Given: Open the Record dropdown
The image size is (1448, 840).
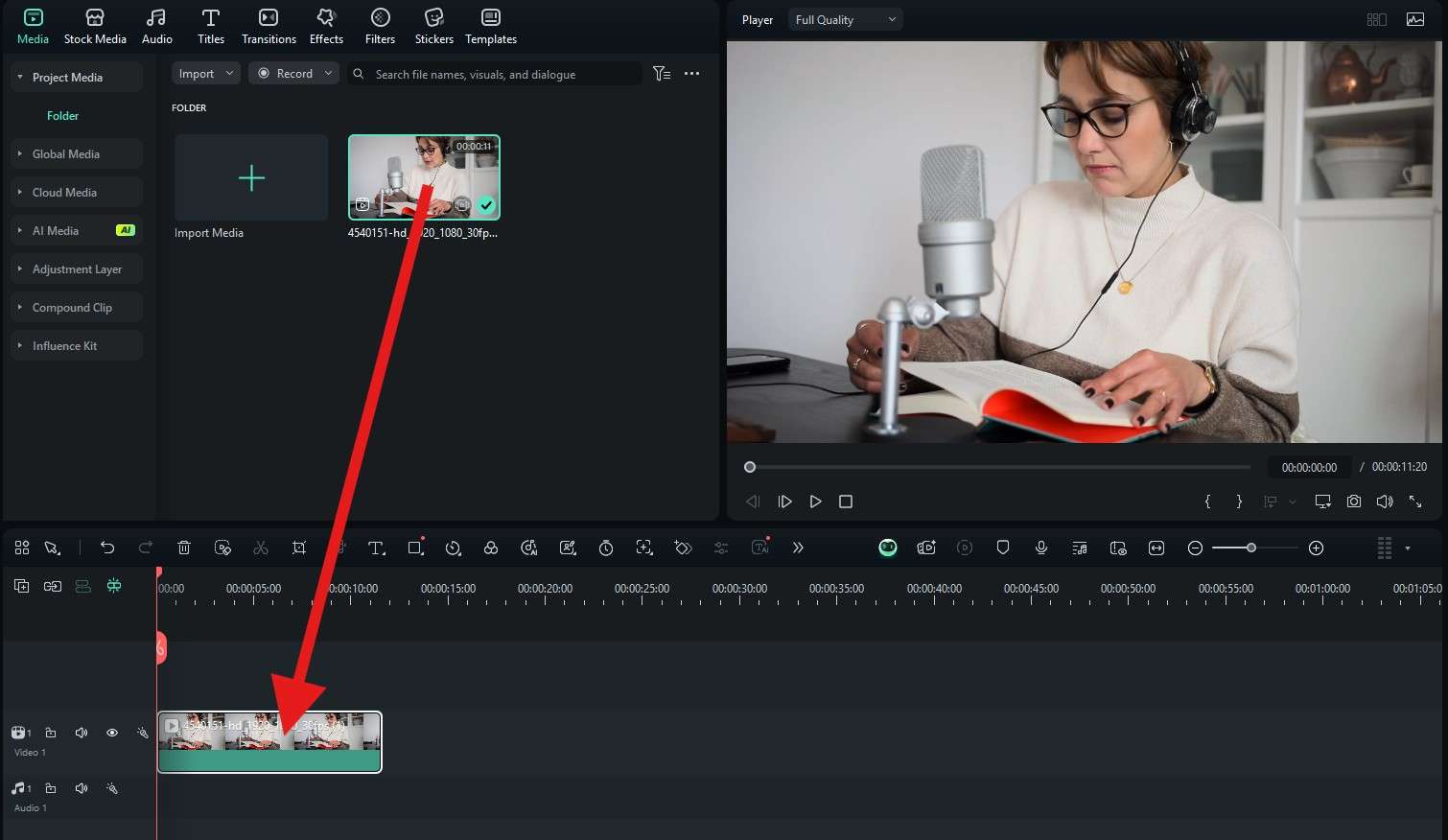Looking at the screenshot, I should click(x=293, y=74).
